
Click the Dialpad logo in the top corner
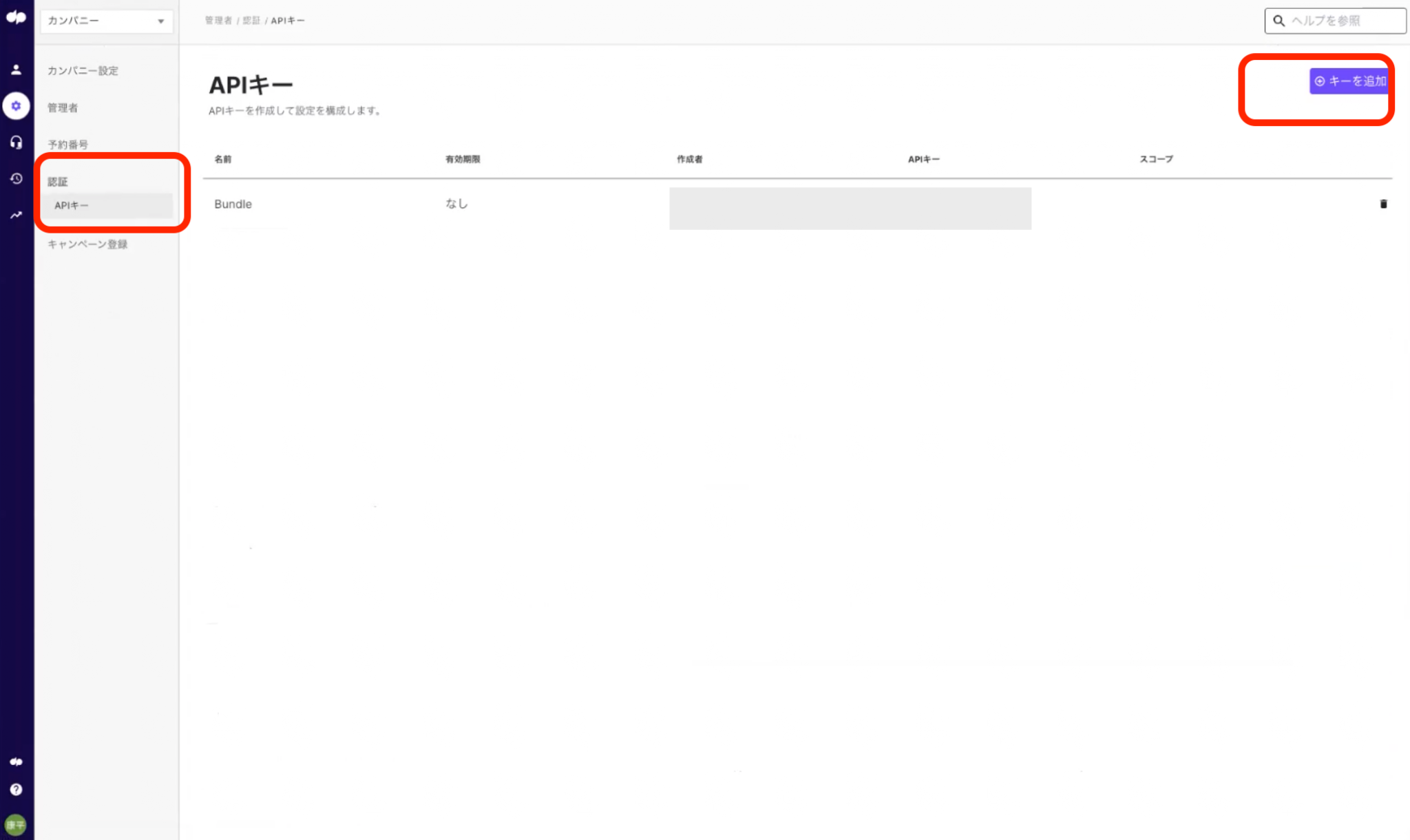pyautogui.click(x=16, y=17)
